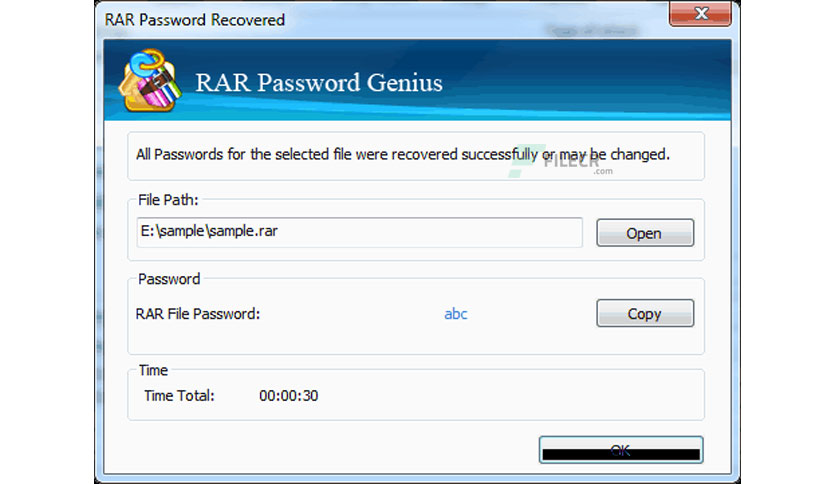Confirm the dialog with OK
Screen dimensions: 836x484
(621, 450)
